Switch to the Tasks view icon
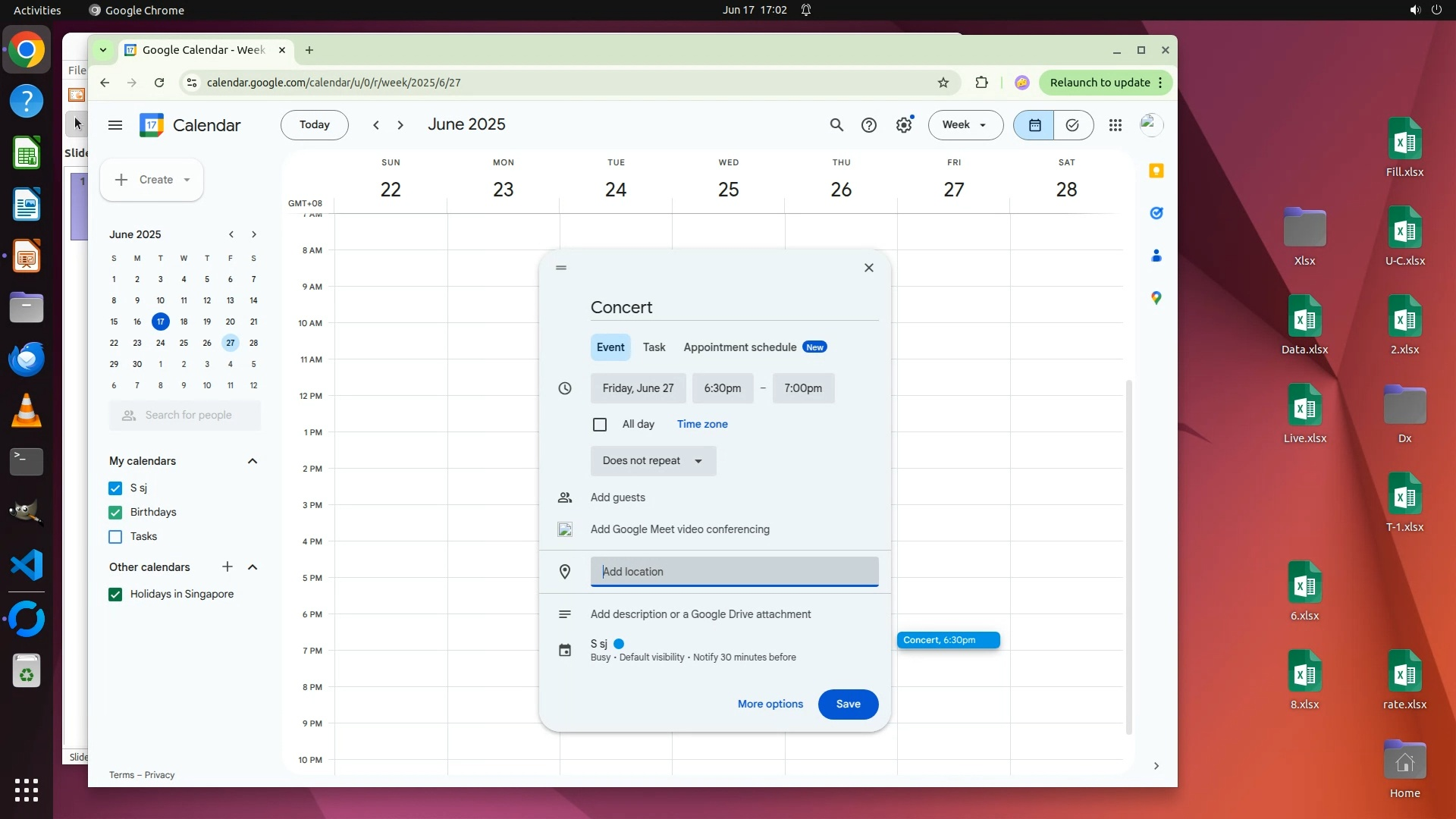 1072,125
